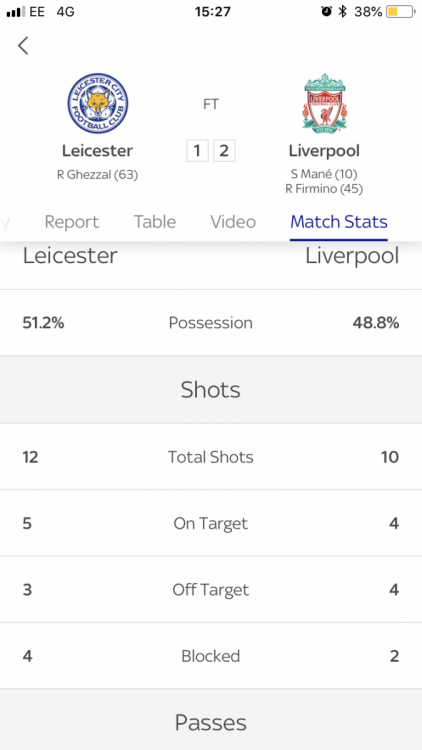Open the Report tab
Image resolution: width=422 pixels, height=750 pixels.
tap(72, 222)
